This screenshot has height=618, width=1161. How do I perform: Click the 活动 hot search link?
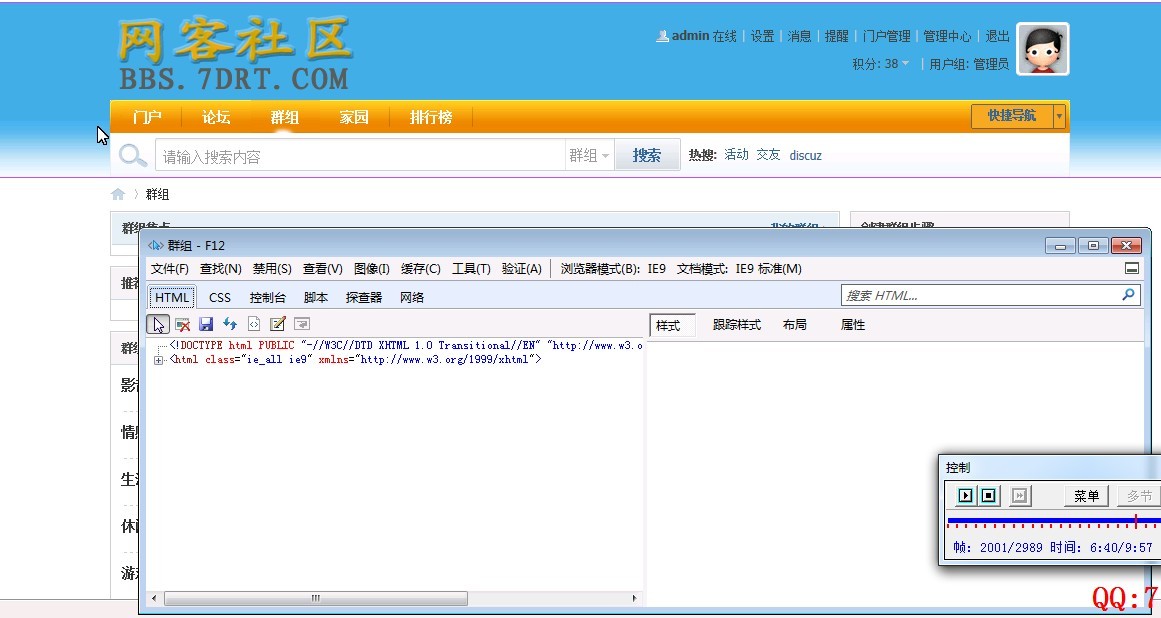click(736, 155)
